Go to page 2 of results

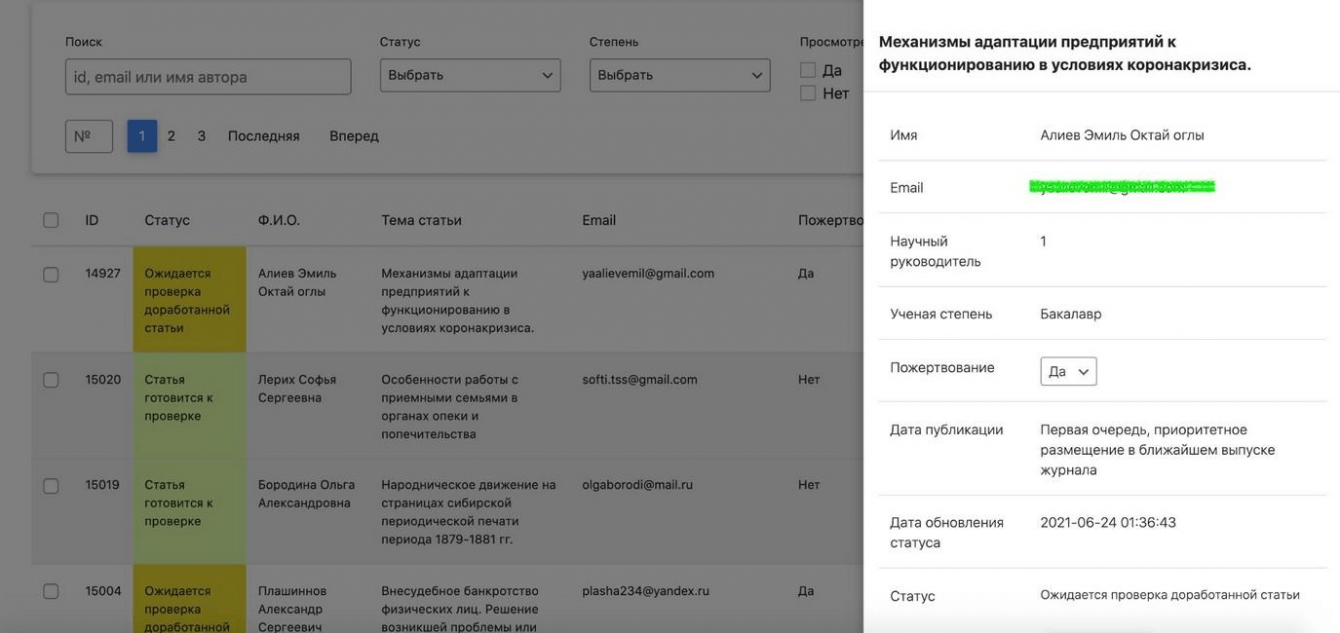pyautogui.click(x=171, y=136)
